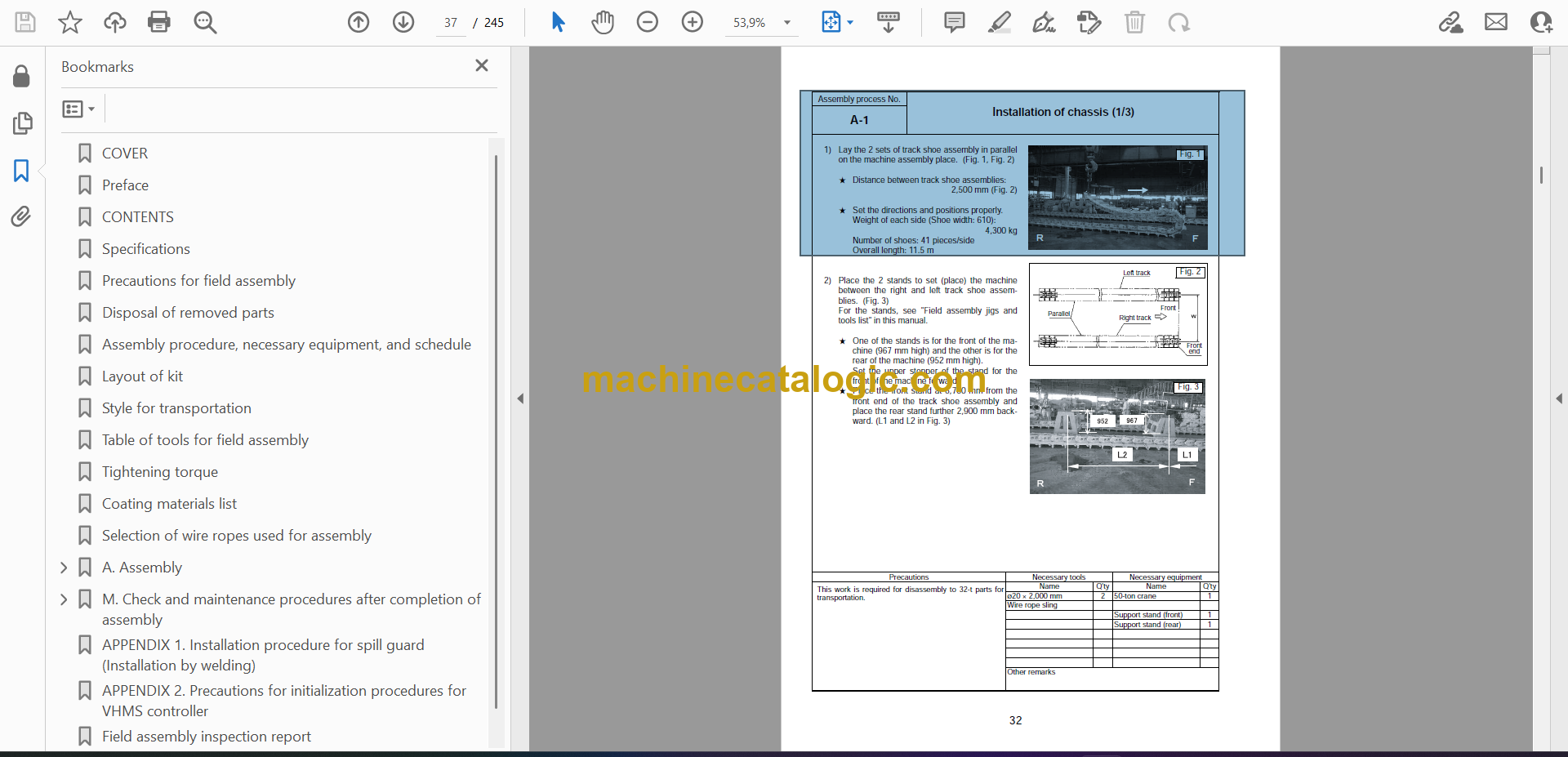1568x757 pixels.
Task: Click the document vertical scrollbar
Action: [x=1541, y=175]
